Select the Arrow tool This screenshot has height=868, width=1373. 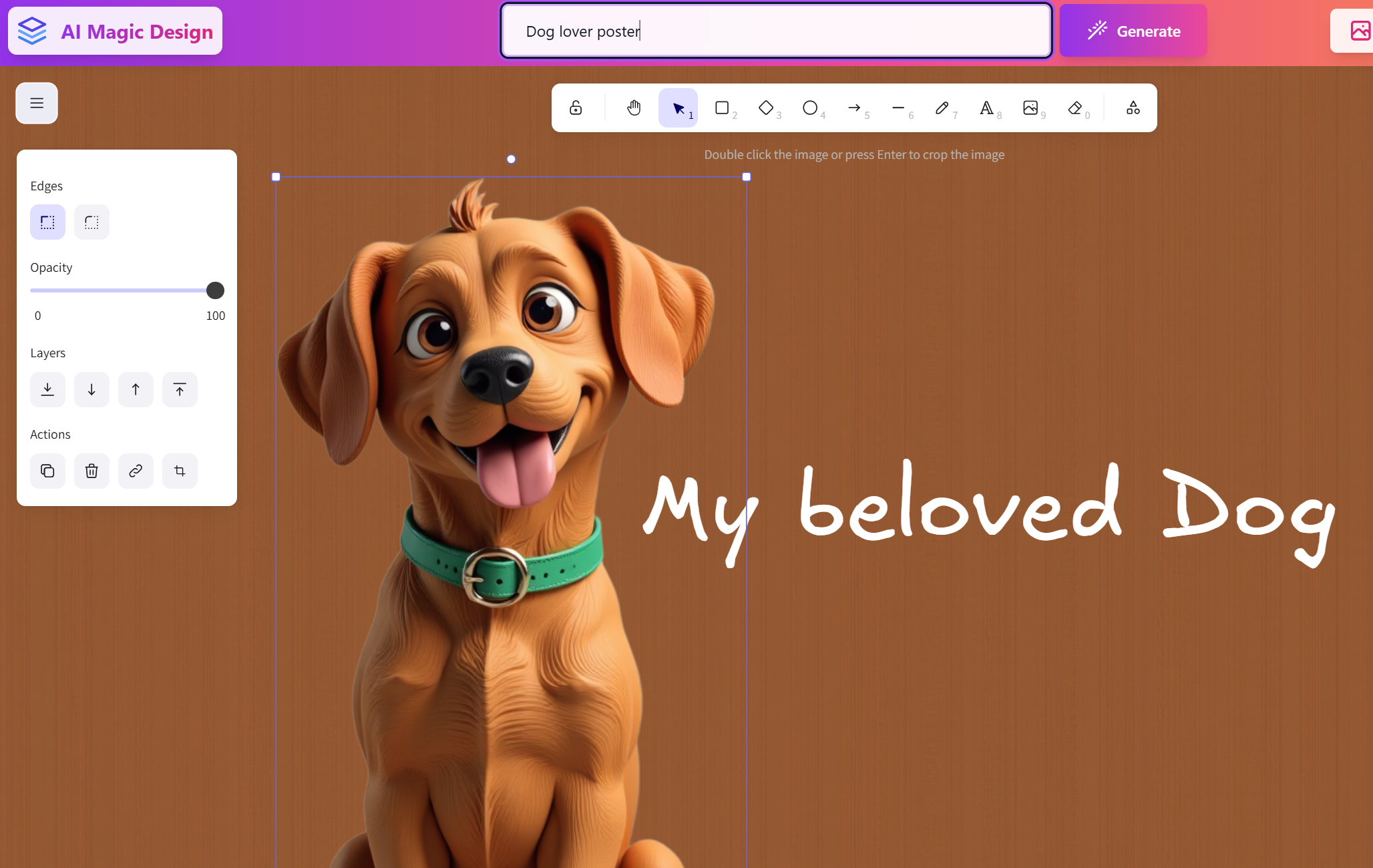pos(854,108)
